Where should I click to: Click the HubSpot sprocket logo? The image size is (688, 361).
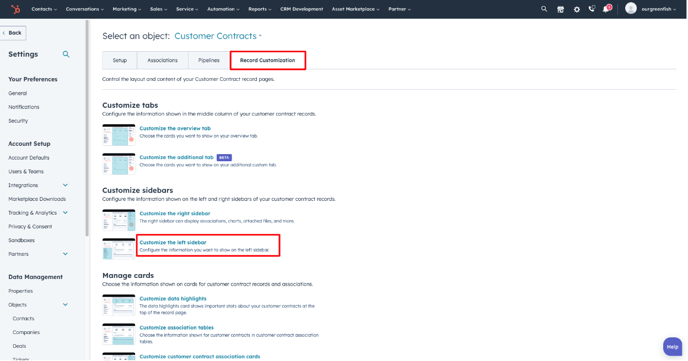click(x=16, y=9)
